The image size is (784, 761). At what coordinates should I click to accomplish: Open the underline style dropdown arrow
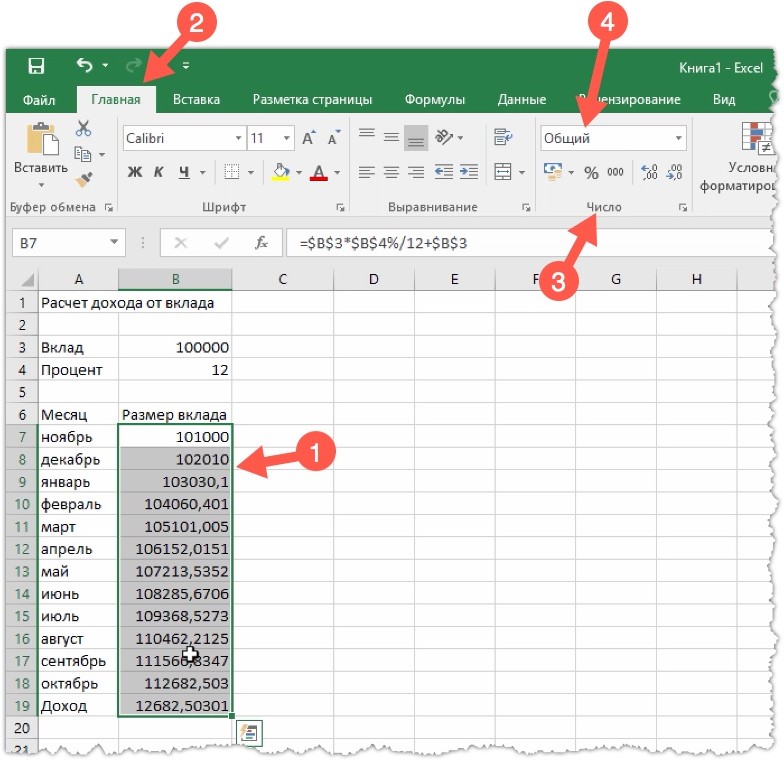pyautogui.click(x=202, y=172)
